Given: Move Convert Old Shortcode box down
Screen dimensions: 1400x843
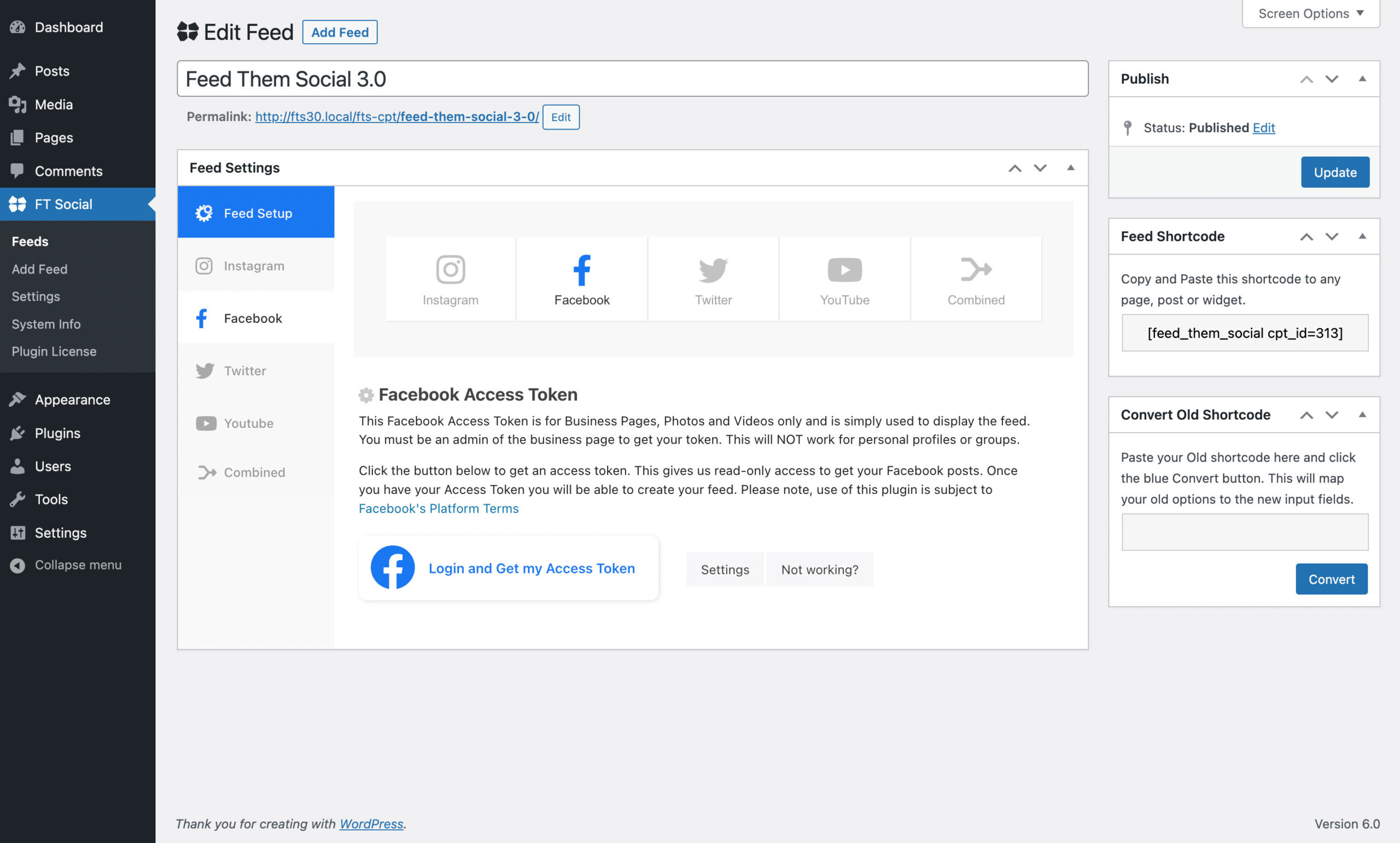Looking at the screenshot, I should point(1331,415).
